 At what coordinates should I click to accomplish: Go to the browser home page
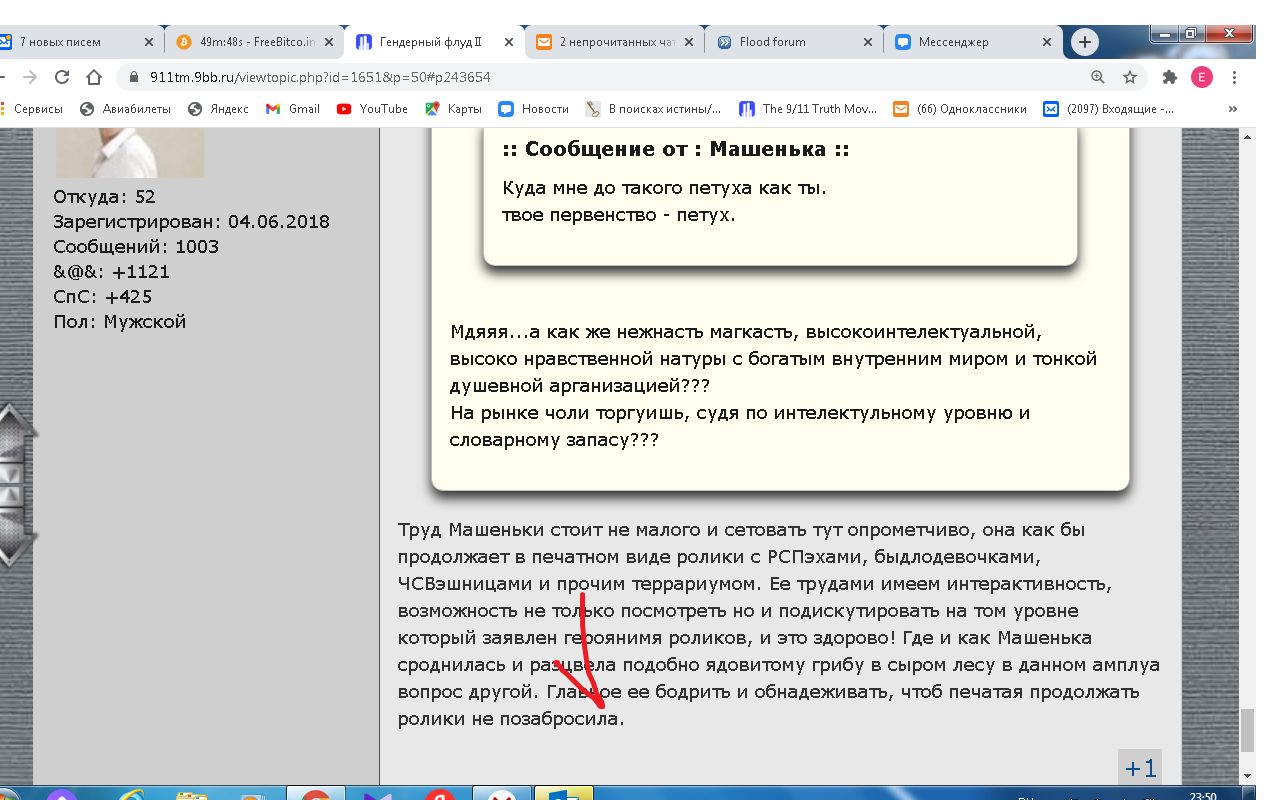94,77
